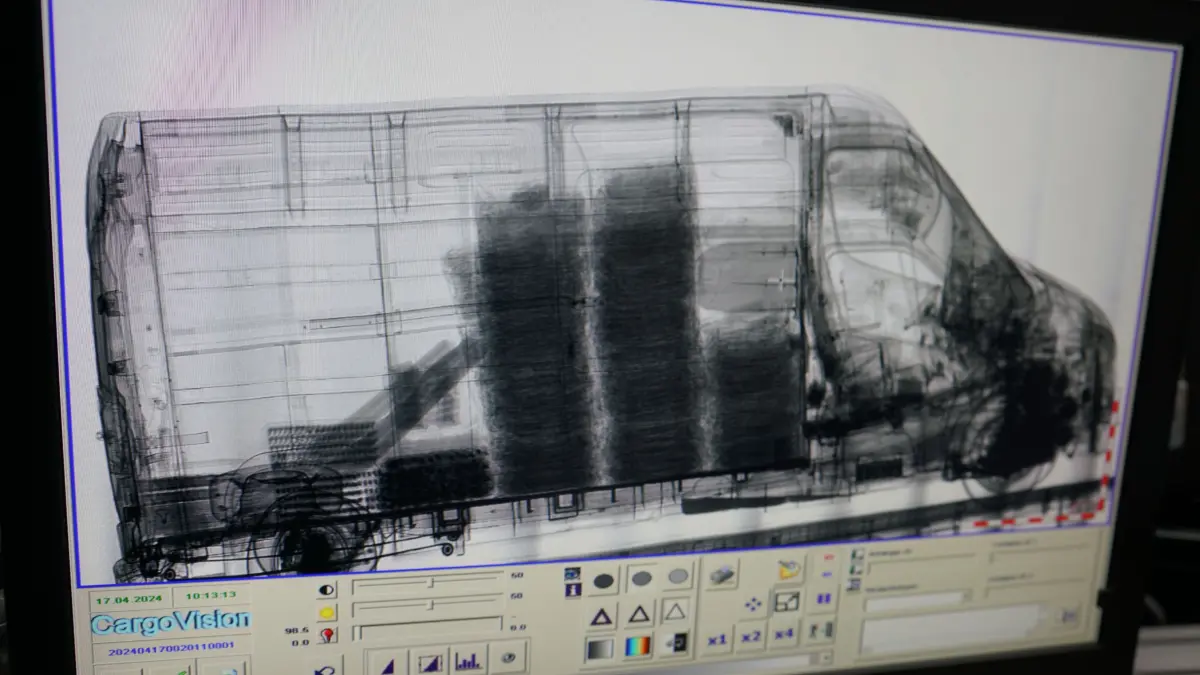Toggle the lightest gray oval filter
The image size is (1200, 675).
point(678,576)
